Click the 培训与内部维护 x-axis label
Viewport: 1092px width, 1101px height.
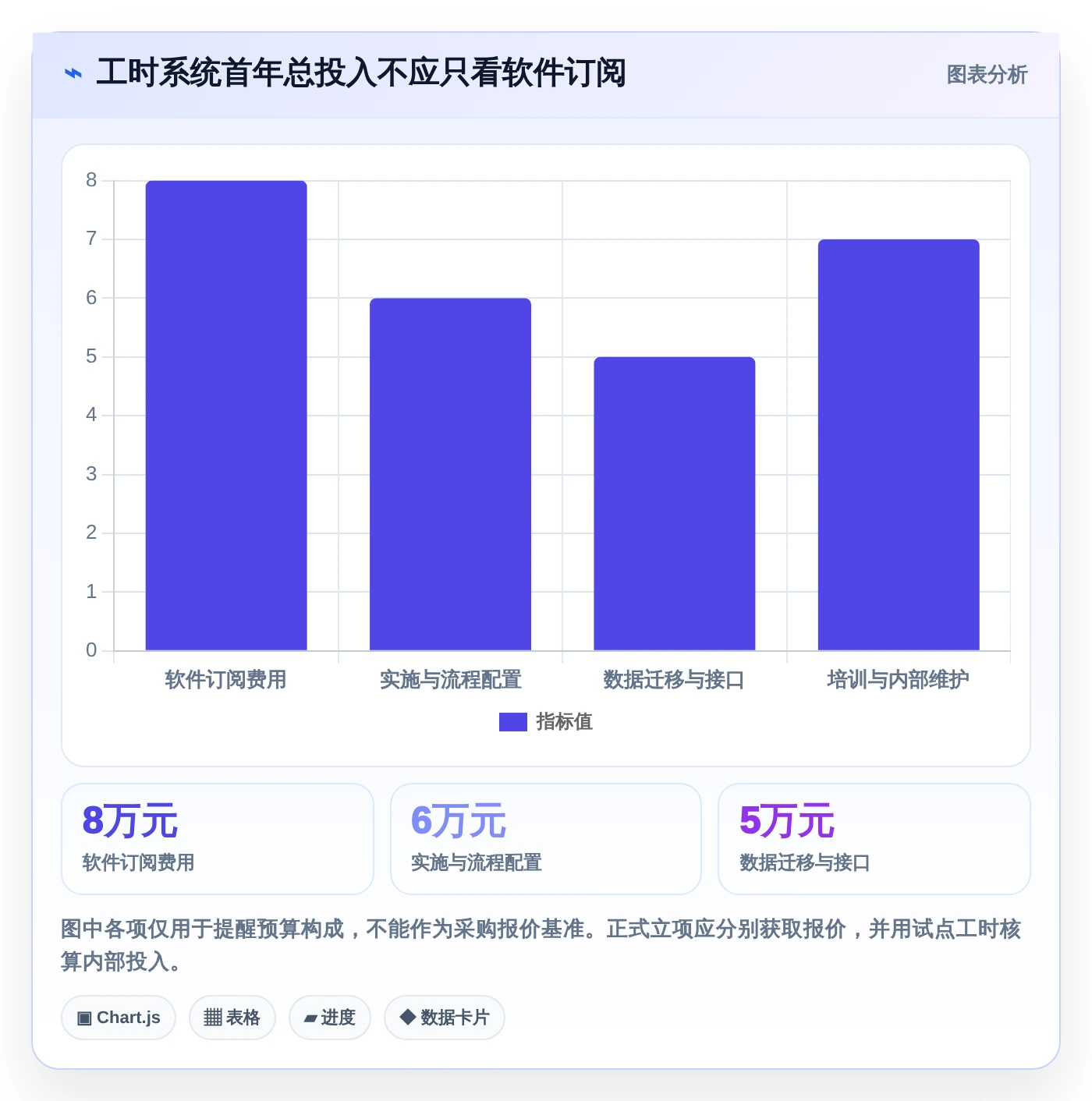[x=899, y=680]
